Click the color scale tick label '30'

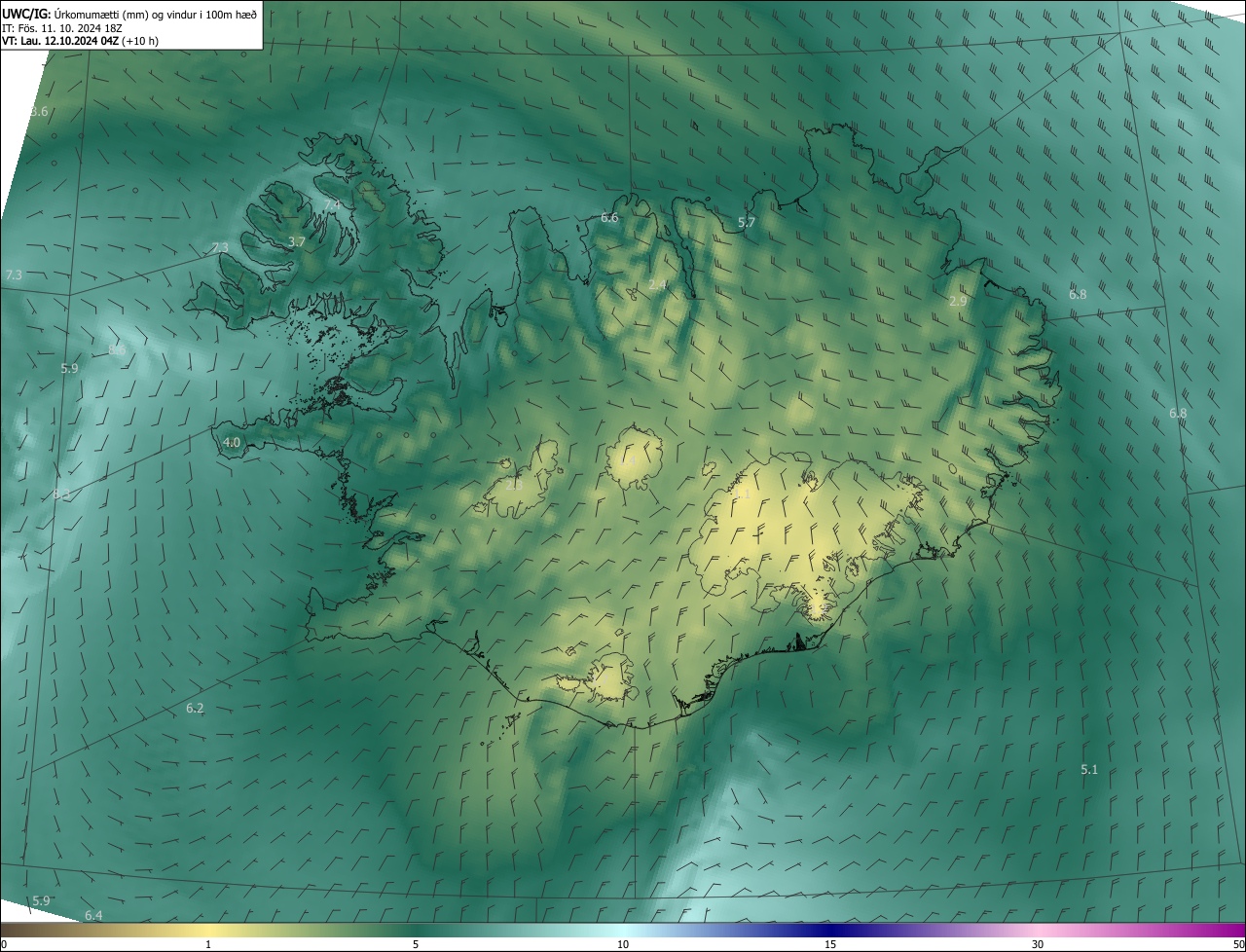coord(1038,944)
